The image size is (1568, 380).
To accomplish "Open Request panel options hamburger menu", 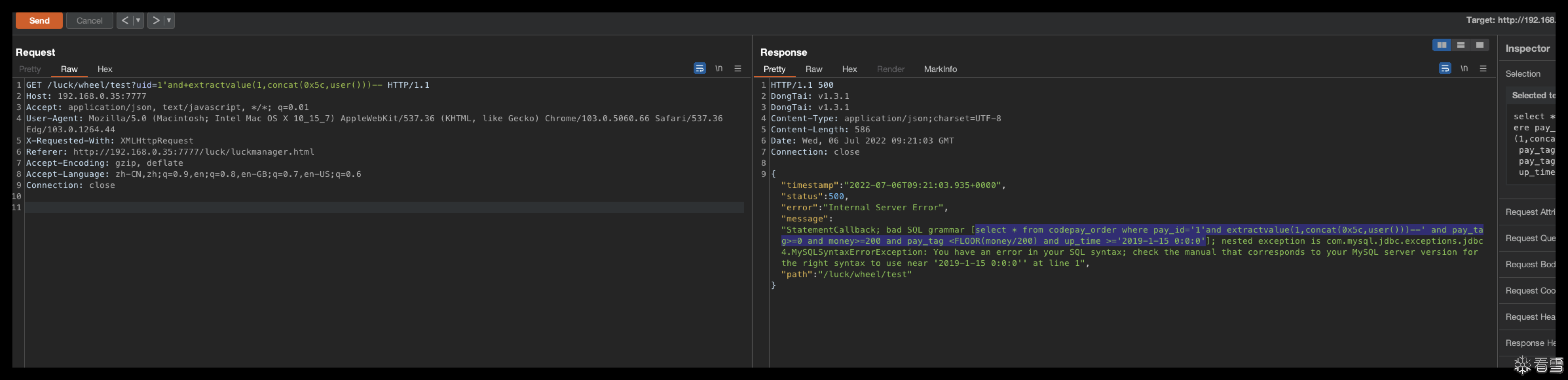I will [x=738, y=68].
